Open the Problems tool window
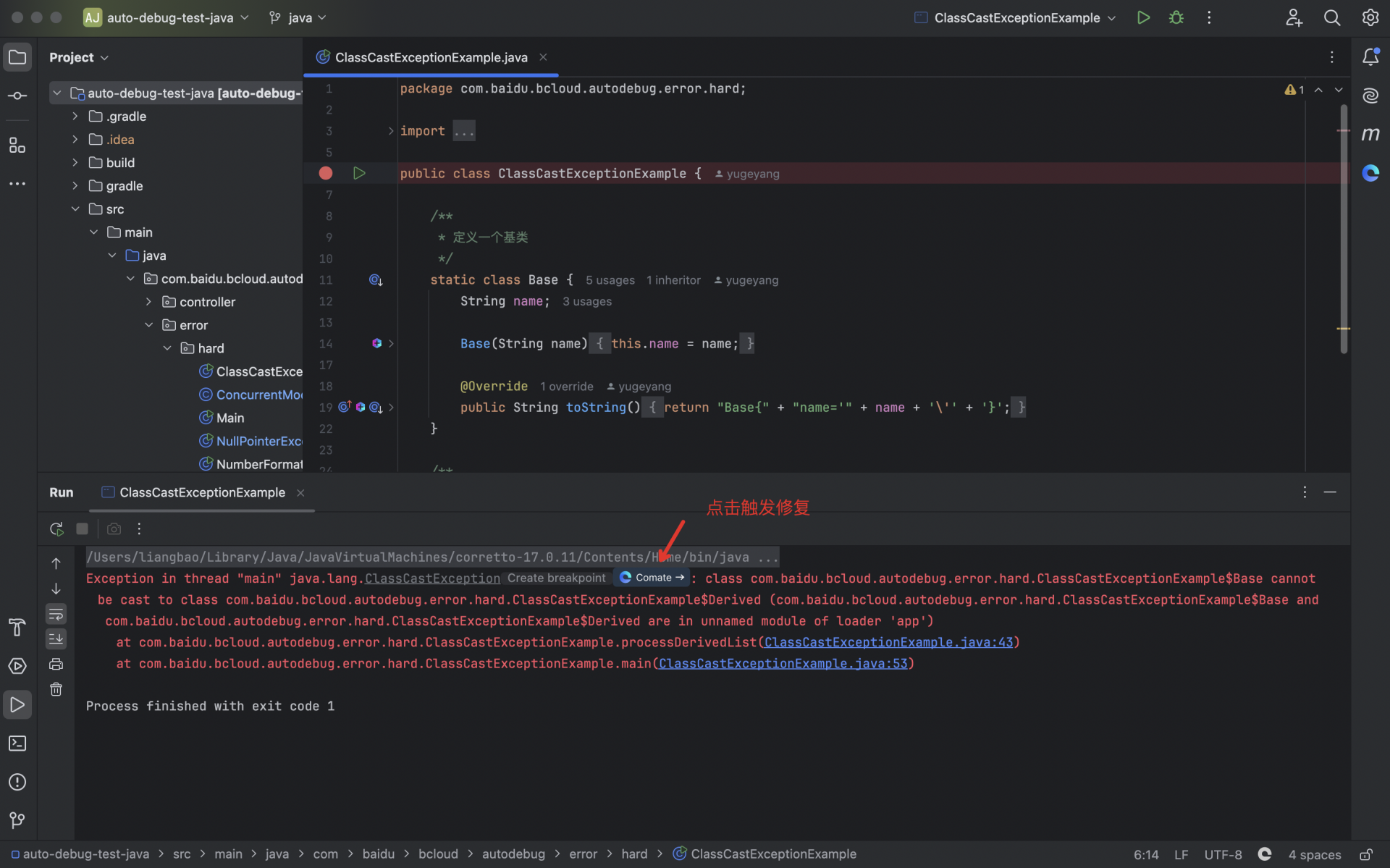 click(x=17, y=783)
